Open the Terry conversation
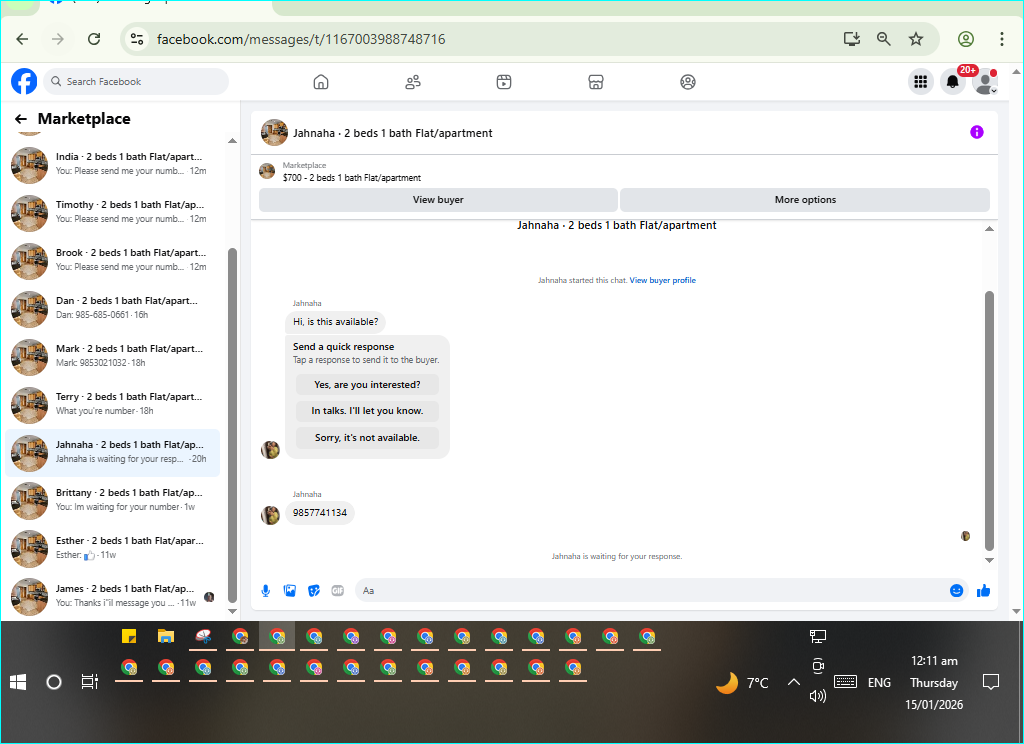Viewport: 1024px width, 744px height. click(112, 405)
